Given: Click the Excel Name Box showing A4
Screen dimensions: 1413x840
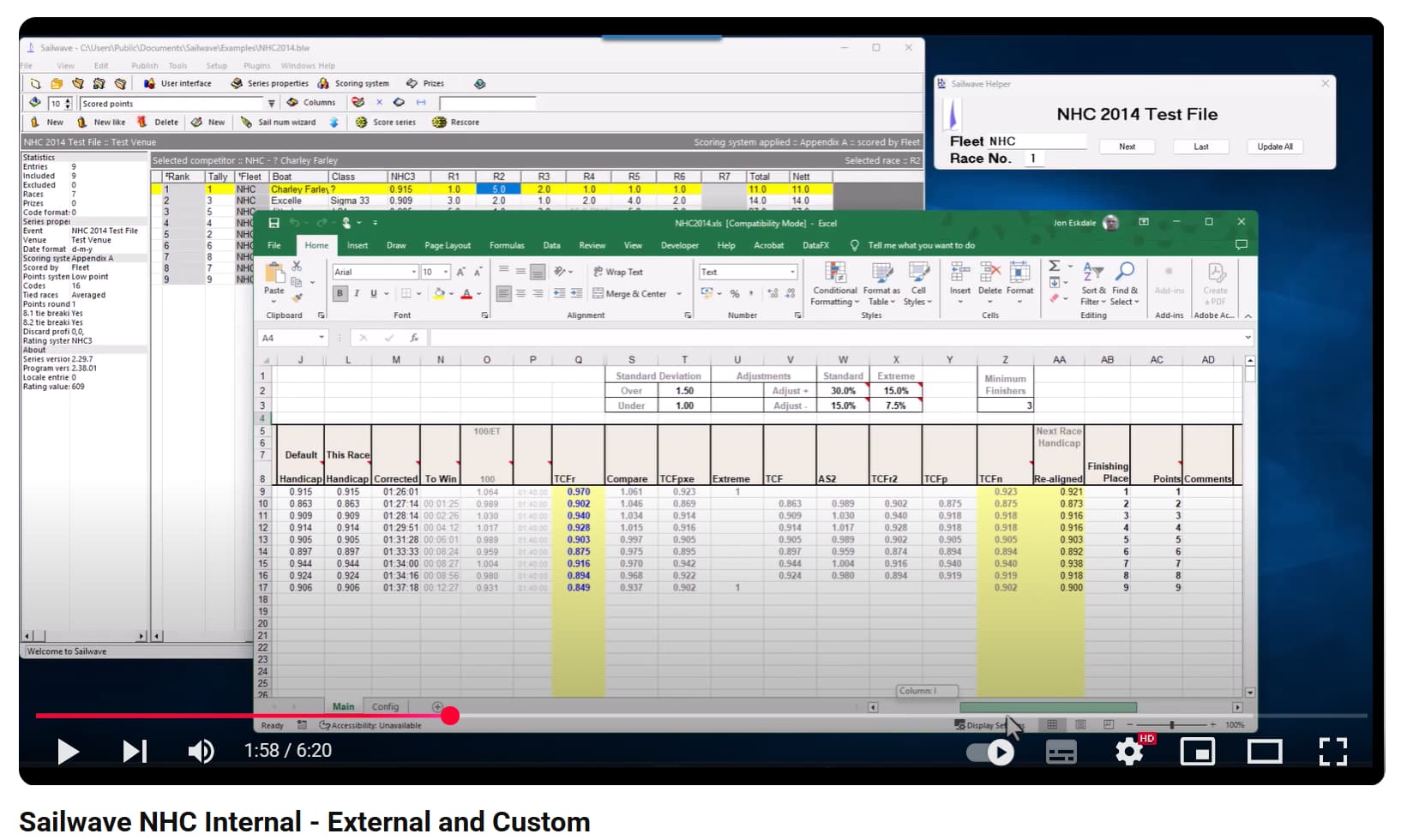Looking at the screenshot, I should click(292, 338).
